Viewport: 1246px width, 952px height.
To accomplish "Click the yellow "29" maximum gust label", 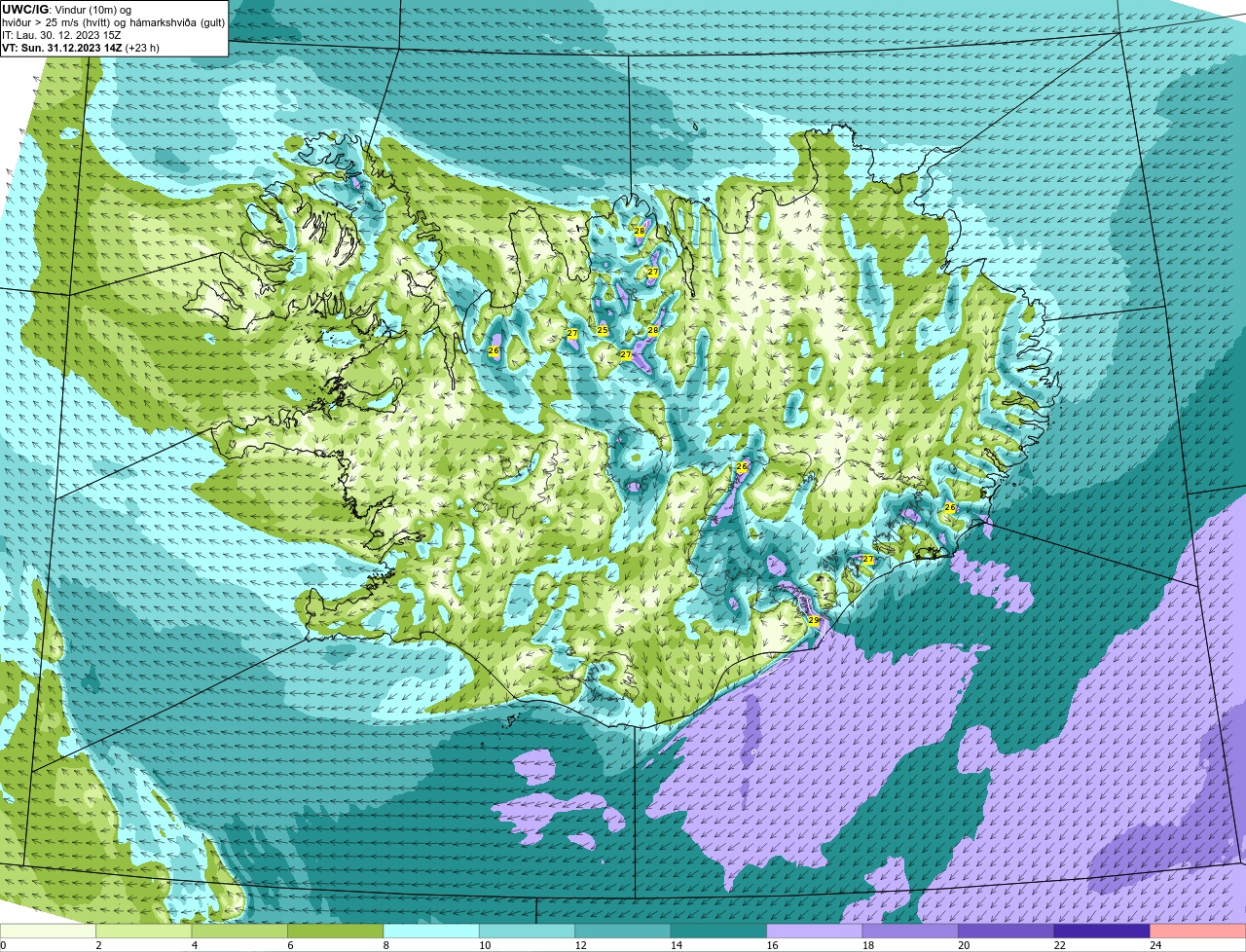I will coord(814,620).
